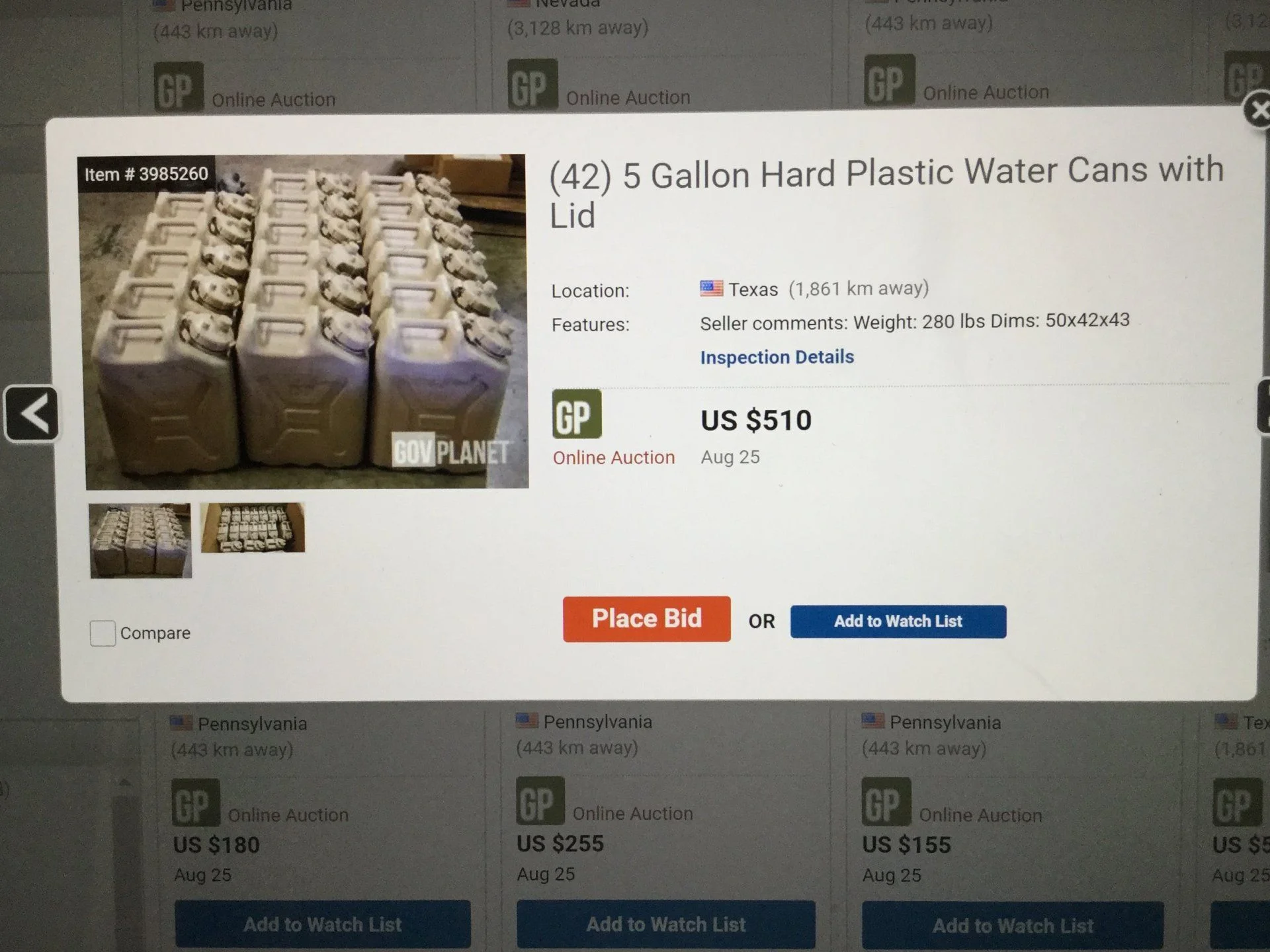Click GP logo above US $255 listing
This screenshot has width=1270, height=952.
coord(540,801)
